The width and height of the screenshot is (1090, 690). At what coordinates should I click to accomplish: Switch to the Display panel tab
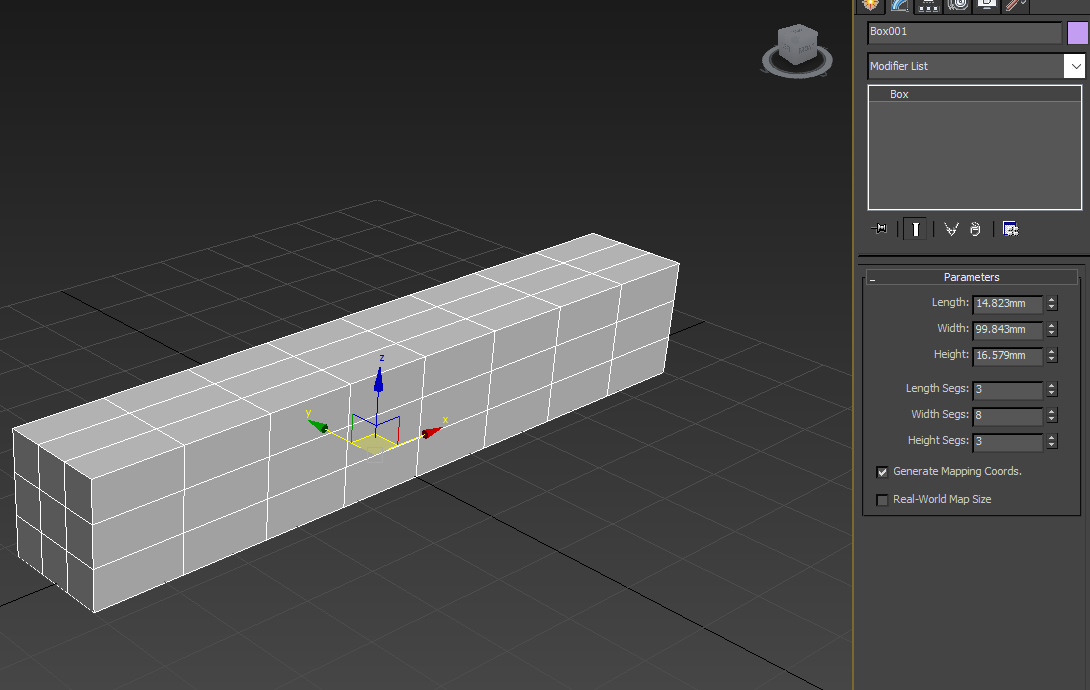tap(986, 6)
